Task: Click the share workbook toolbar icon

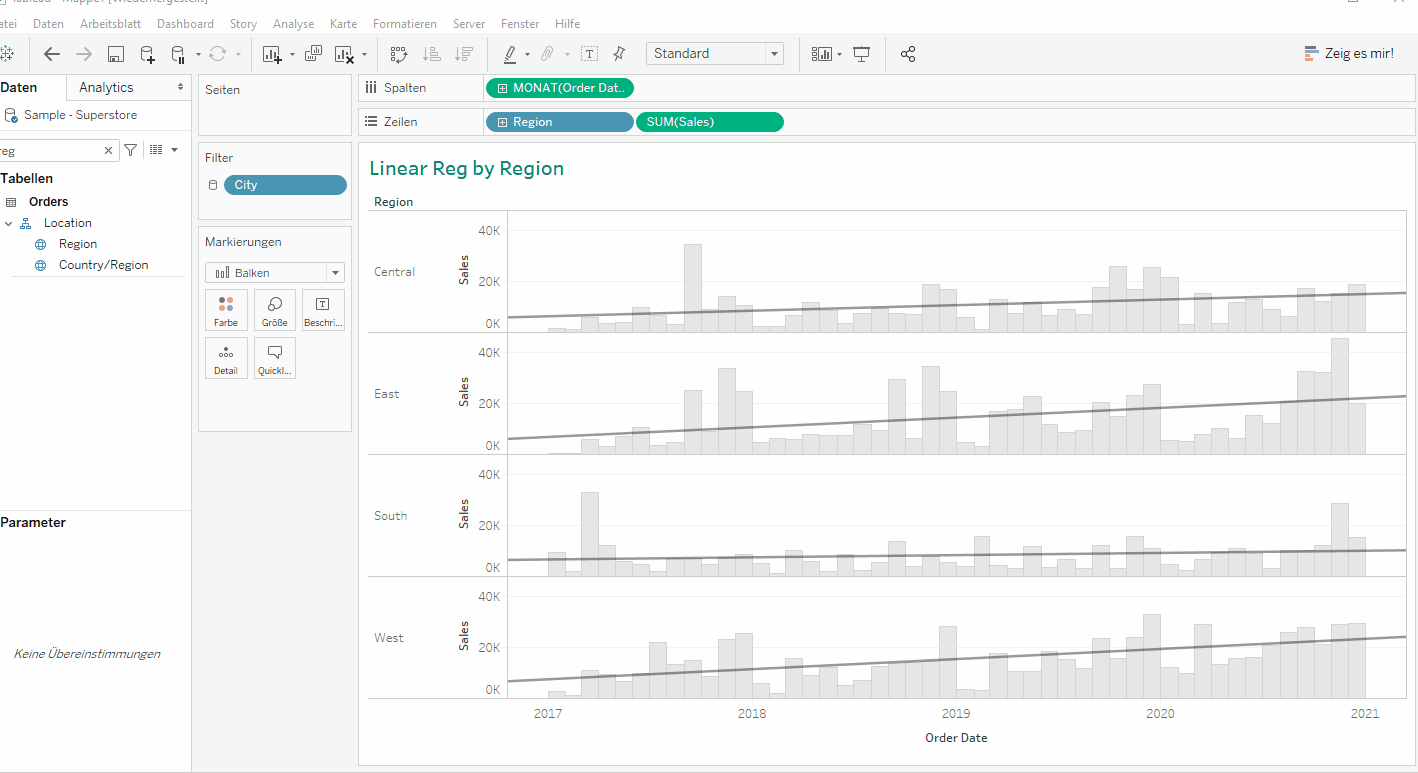Action: [x=907, y=53]
